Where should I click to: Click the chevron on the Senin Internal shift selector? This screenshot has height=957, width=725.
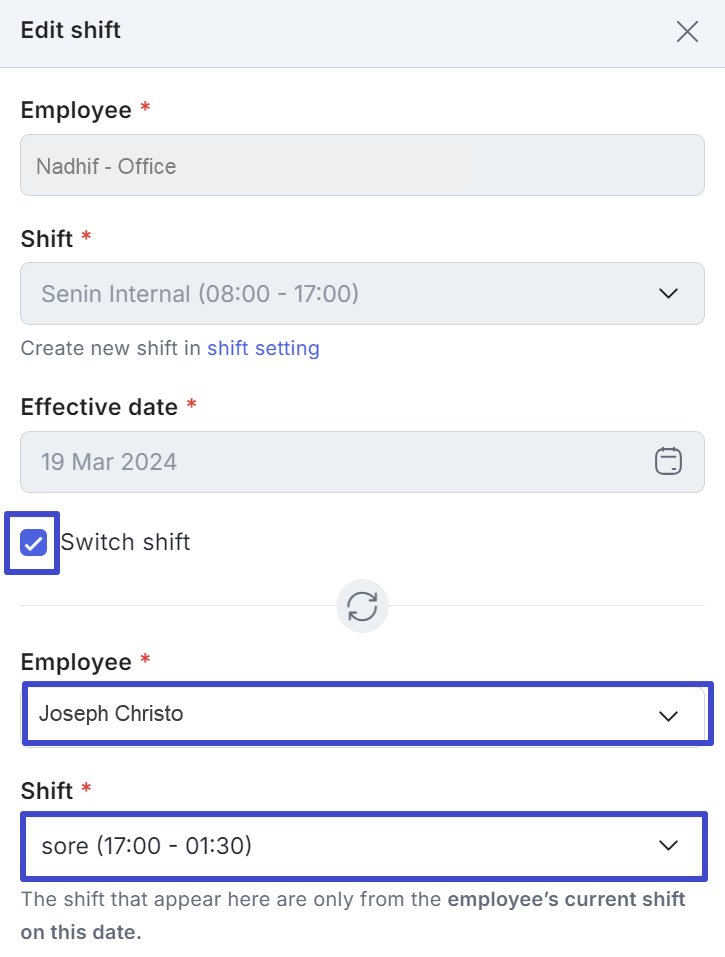[668, 293]
